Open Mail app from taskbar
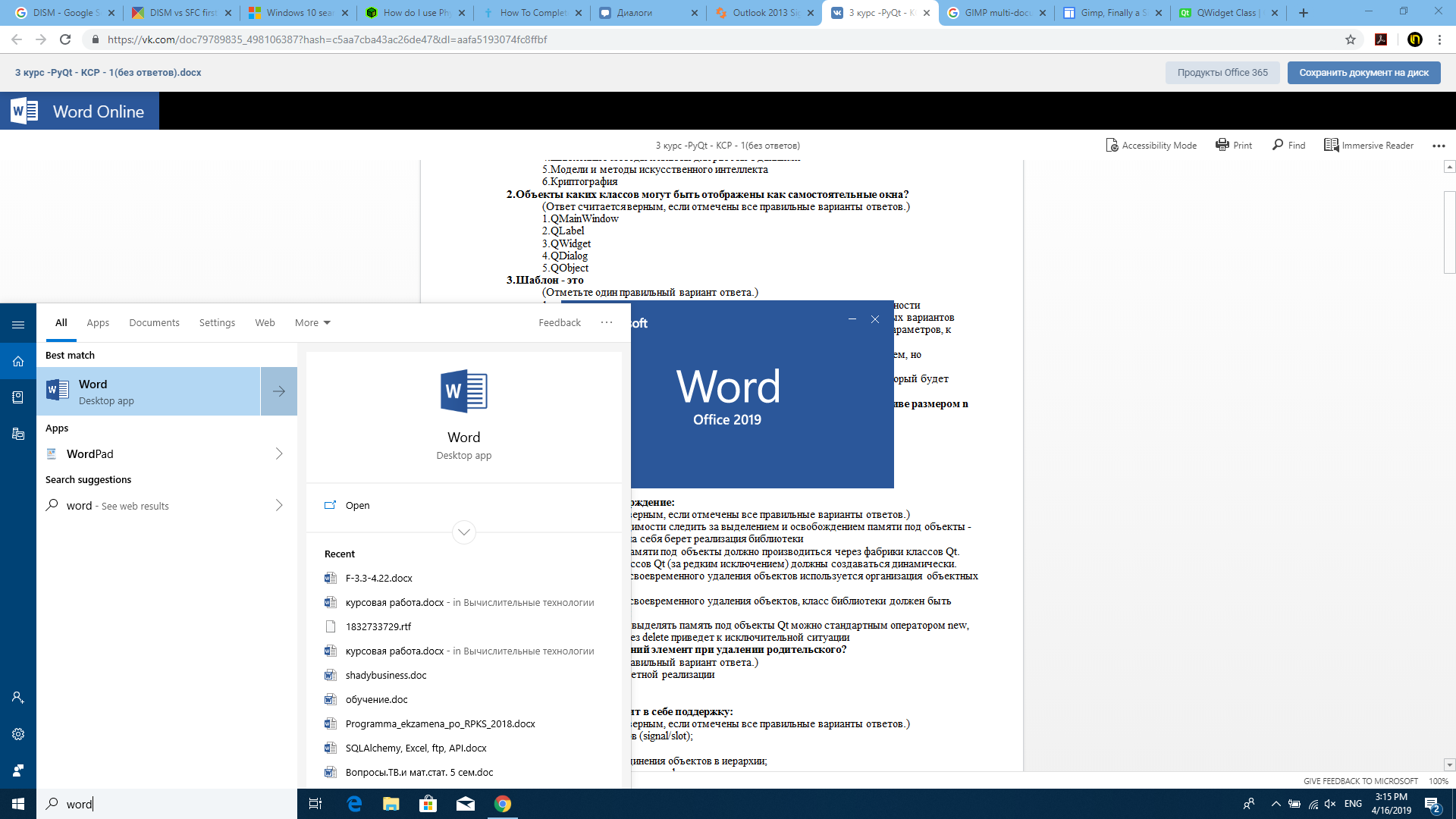Screen dimensions: 1456x819 point(465,804)
